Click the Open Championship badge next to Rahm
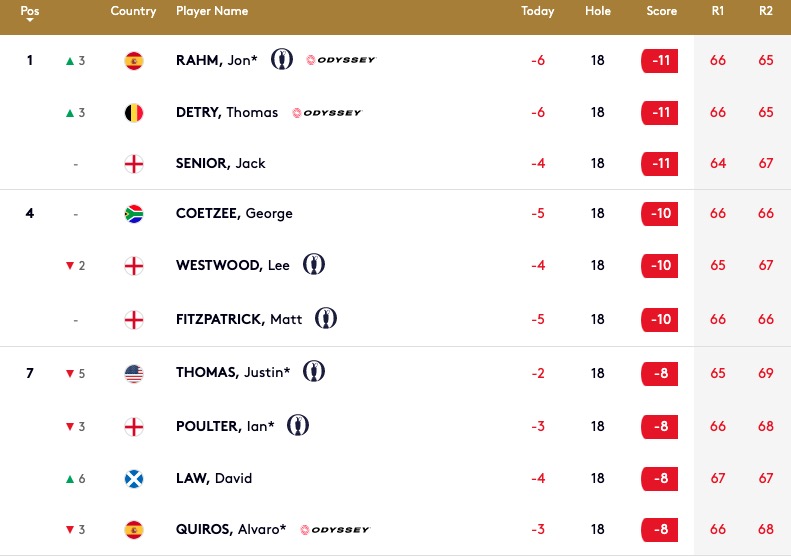Image resolution: width=791 pixels, height=556 pixels. click(282, 60)
